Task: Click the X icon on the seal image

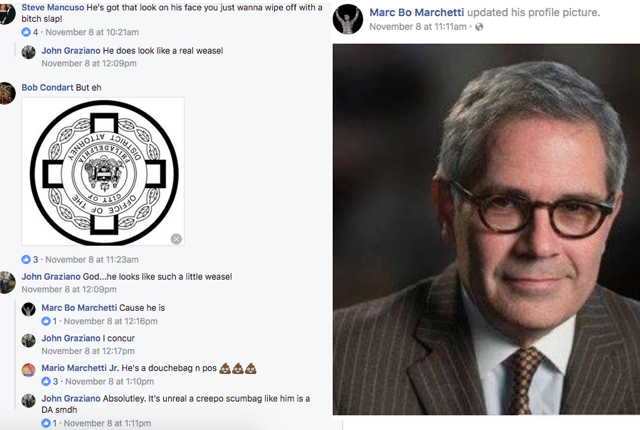Action: 176,239
